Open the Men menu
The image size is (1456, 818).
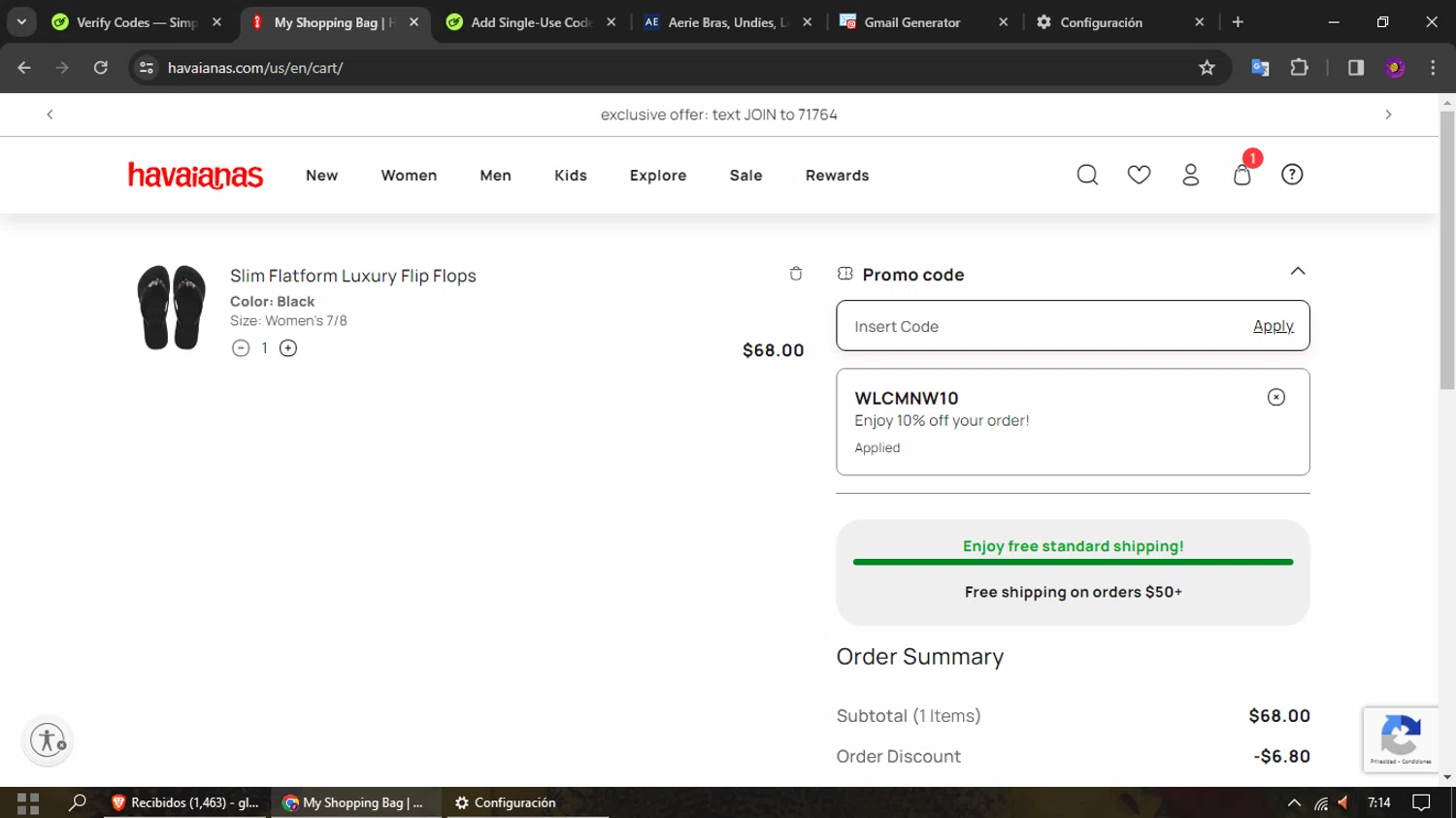click(x=495, y=176)
